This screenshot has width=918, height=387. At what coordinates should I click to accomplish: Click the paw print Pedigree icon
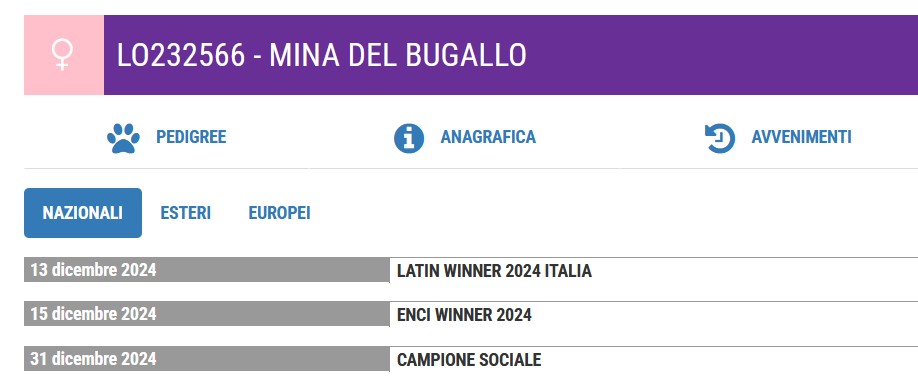pyautogui.click(x=124, y=138)
